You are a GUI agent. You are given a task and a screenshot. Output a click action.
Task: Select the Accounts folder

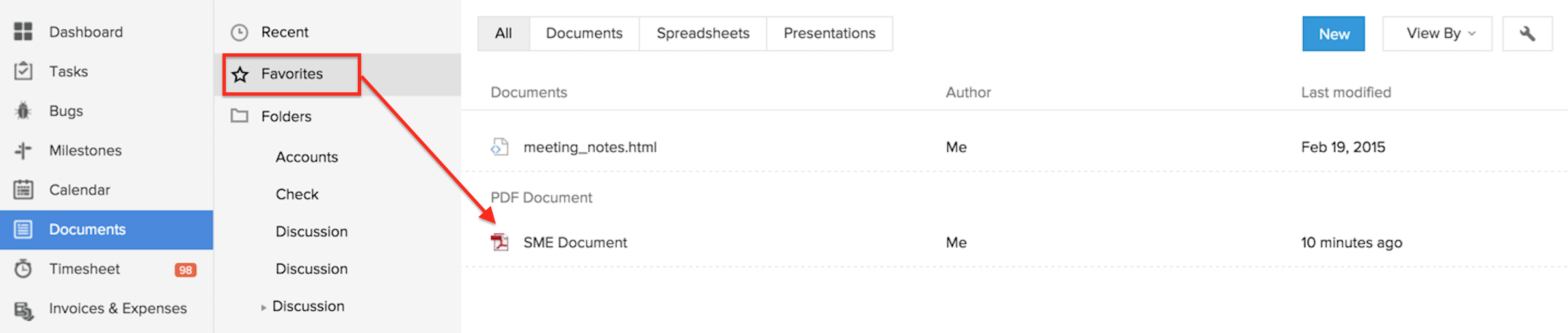306,157
